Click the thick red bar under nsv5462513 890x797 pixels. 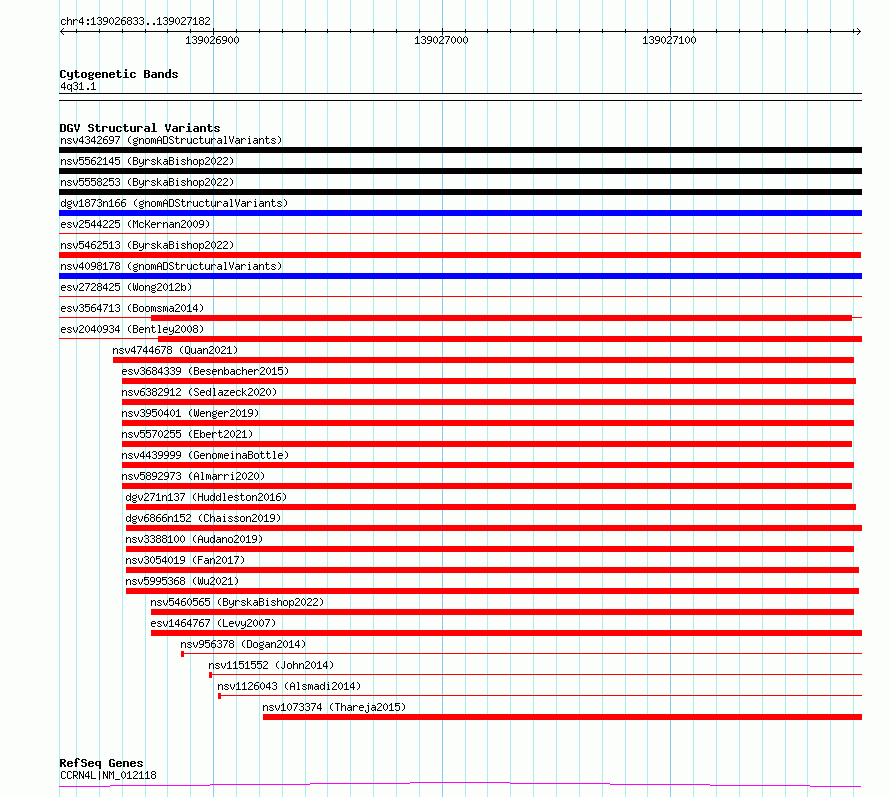(460, 255)
